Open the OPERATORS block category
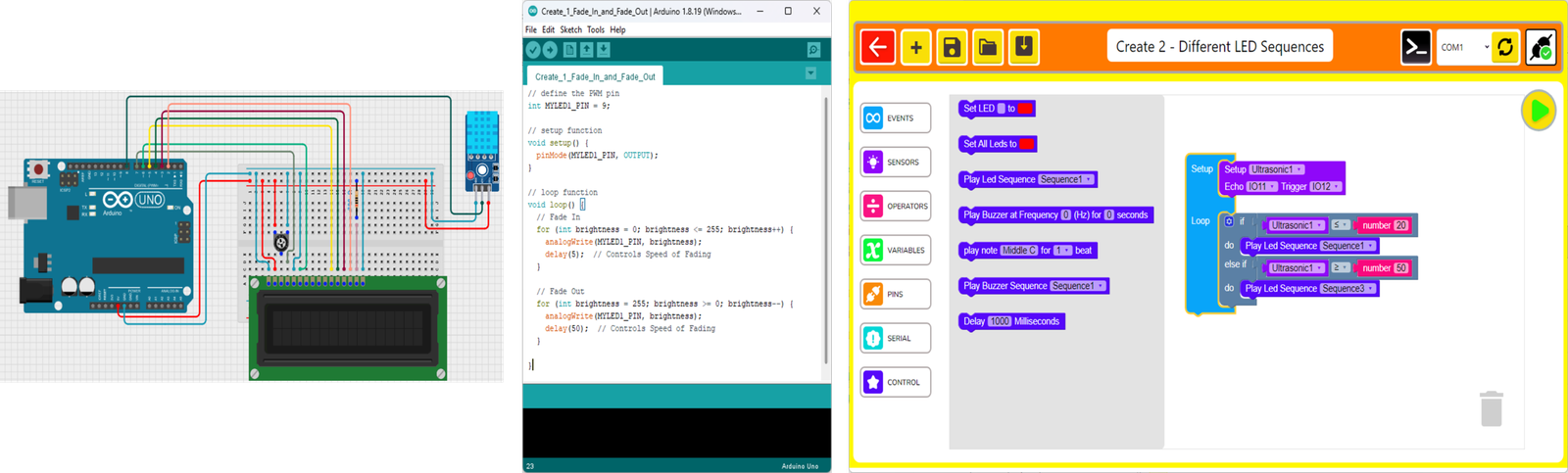Viewport: 1568px width, 473px height. point(896,206)
